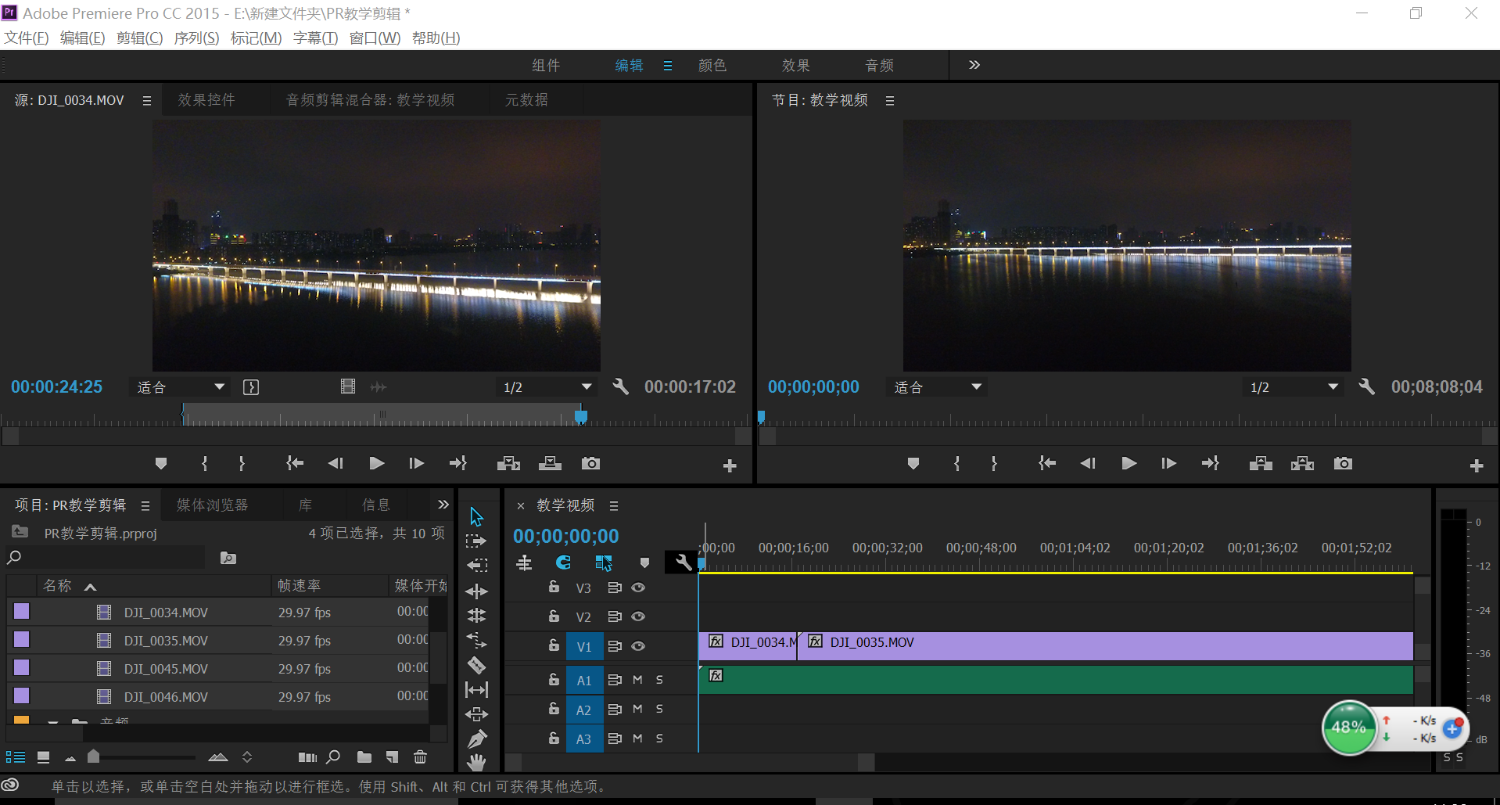Select the Razor tool
The width and height of the screenshot is (1500, 805).
(x=477, y=665)
